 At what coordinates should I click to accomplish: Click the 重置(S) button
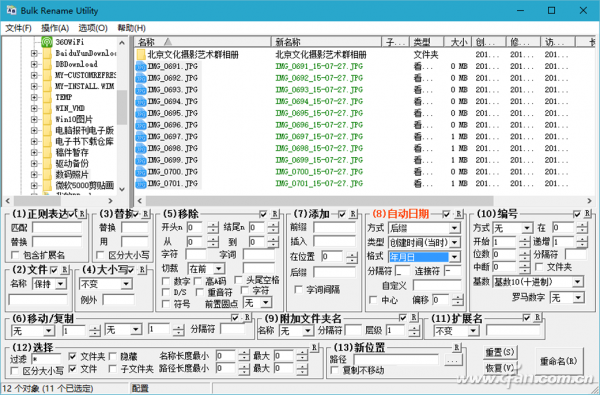pos(500,352)
